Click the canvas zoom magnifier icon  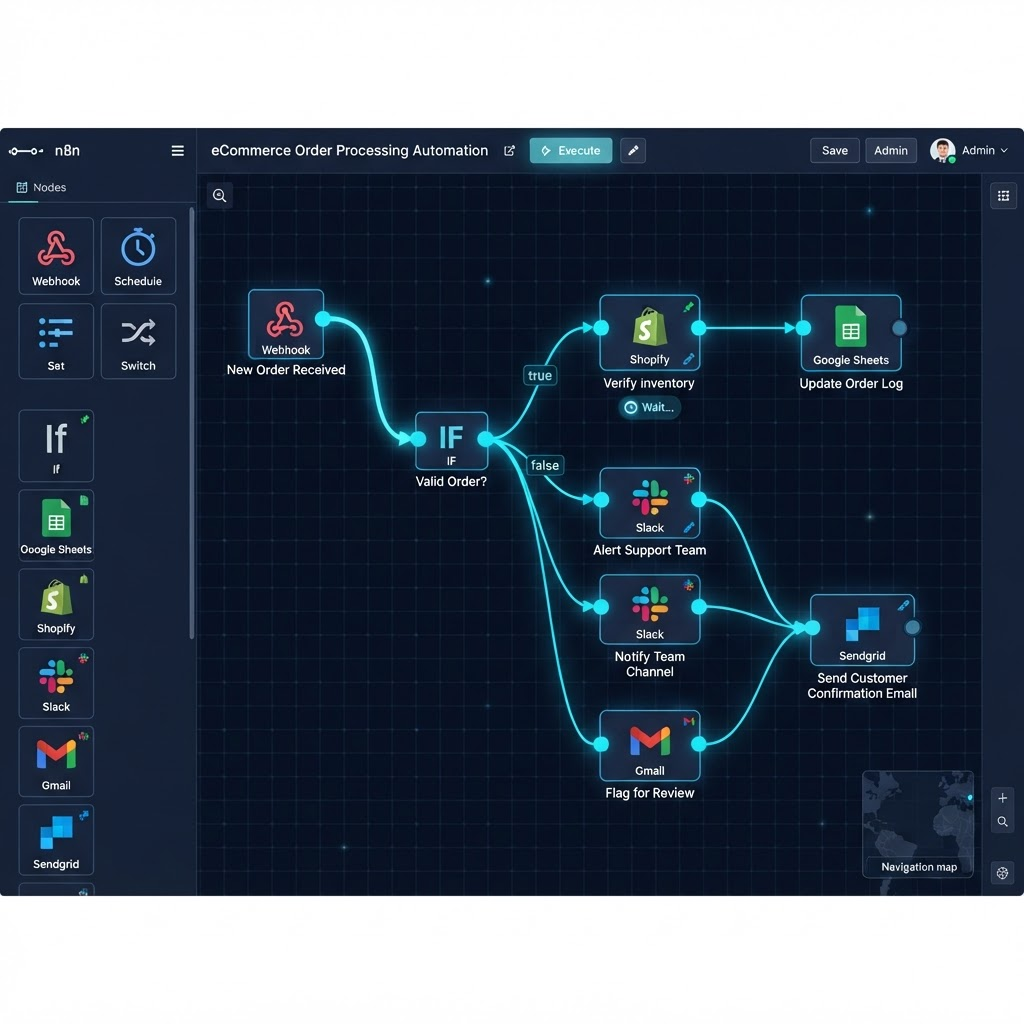pos(219,195)
